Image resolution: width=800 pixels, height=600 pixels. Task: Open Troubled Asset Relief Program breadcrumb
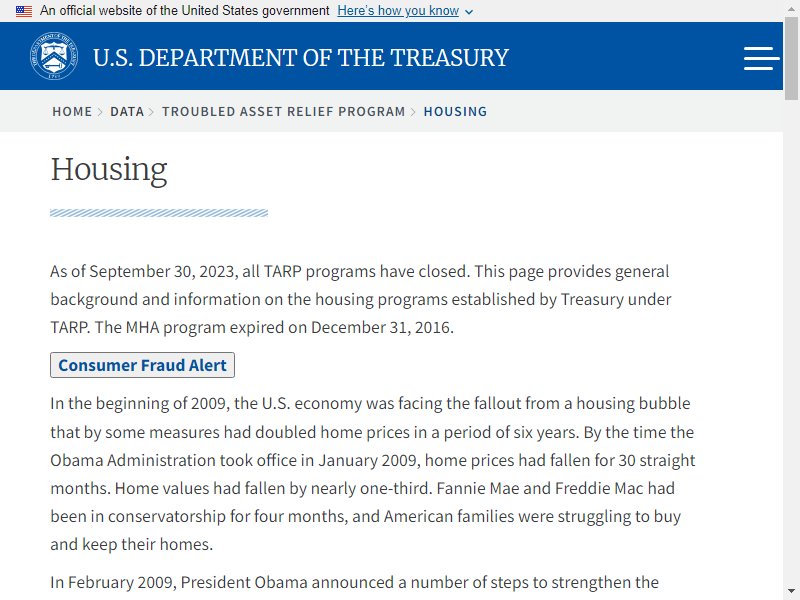pos(284,111)
